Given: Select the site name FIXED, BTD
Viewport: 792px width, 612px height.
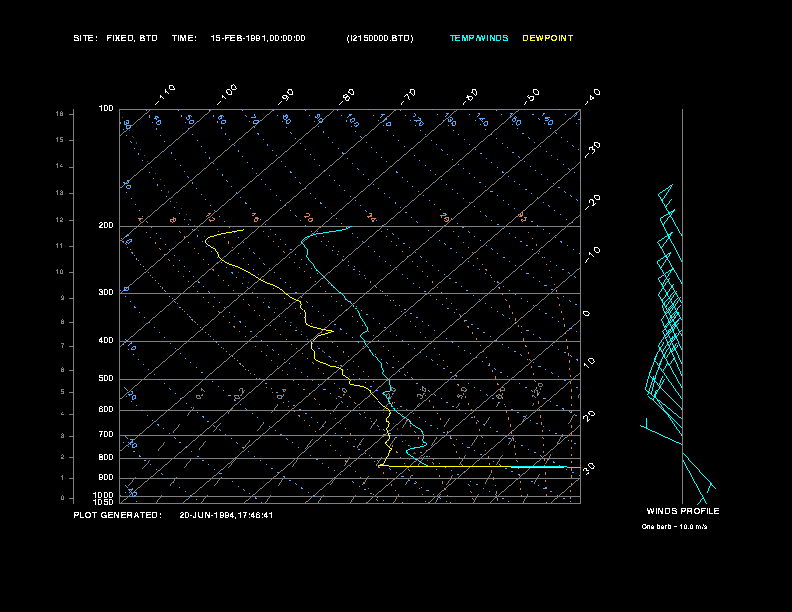Looking at the screenshot, I should (x=132, y=38).
